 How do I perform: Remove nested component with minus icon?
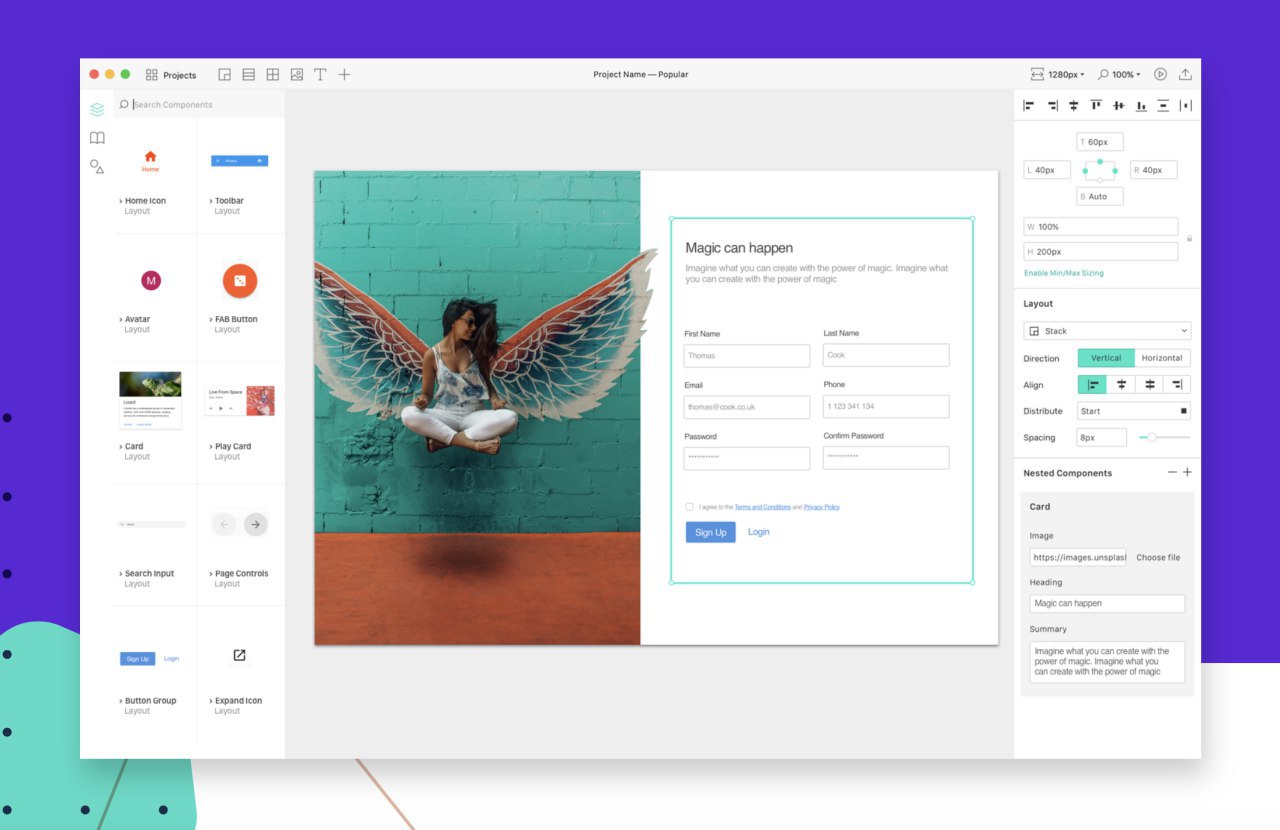pyautogui.click(x=1172, y=472)
